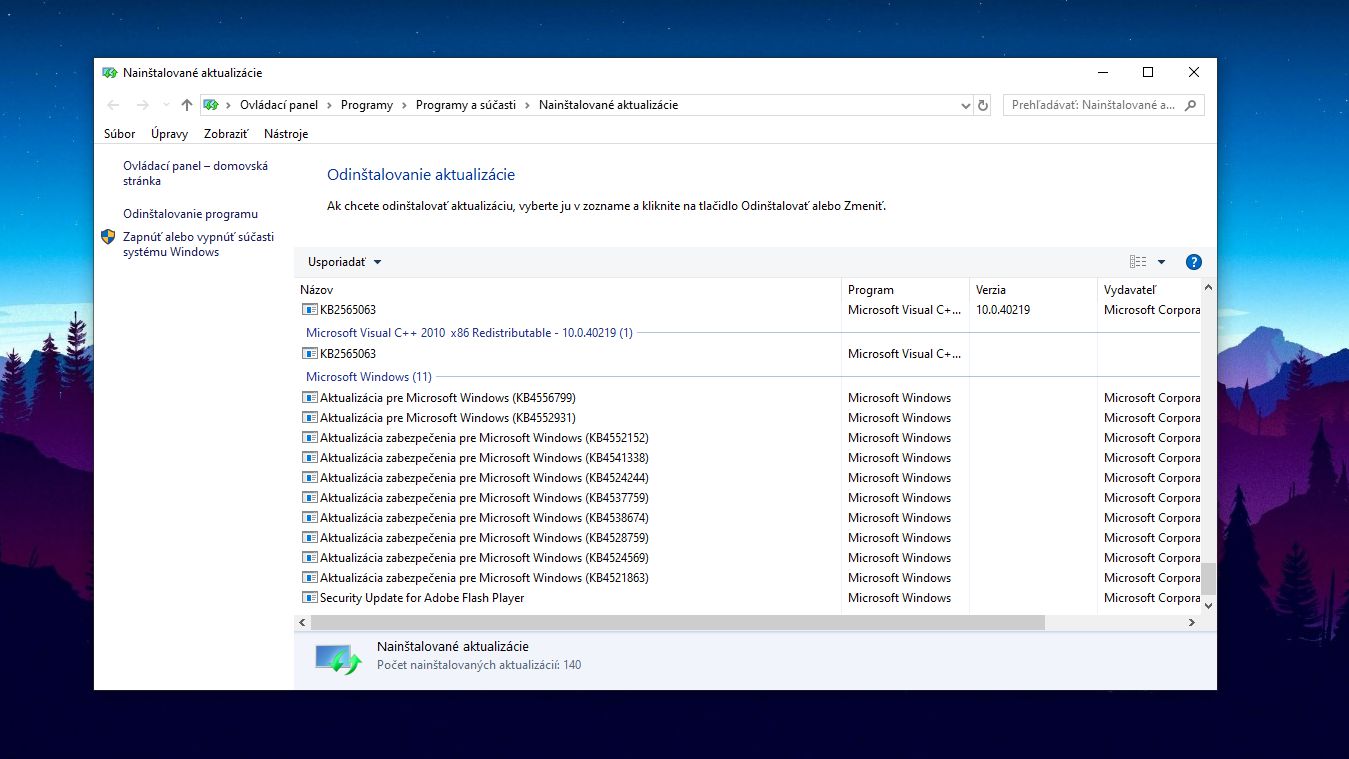
Task: Select security update KB4528759
Action: point(748,538)
